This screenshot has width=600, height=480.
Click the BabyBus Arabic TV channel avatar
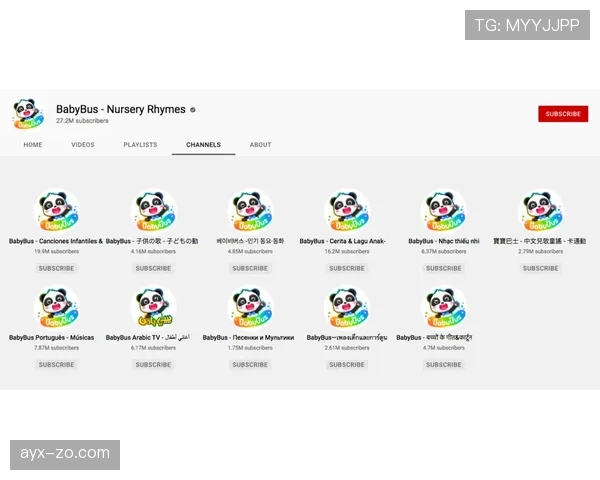(153, 308)
